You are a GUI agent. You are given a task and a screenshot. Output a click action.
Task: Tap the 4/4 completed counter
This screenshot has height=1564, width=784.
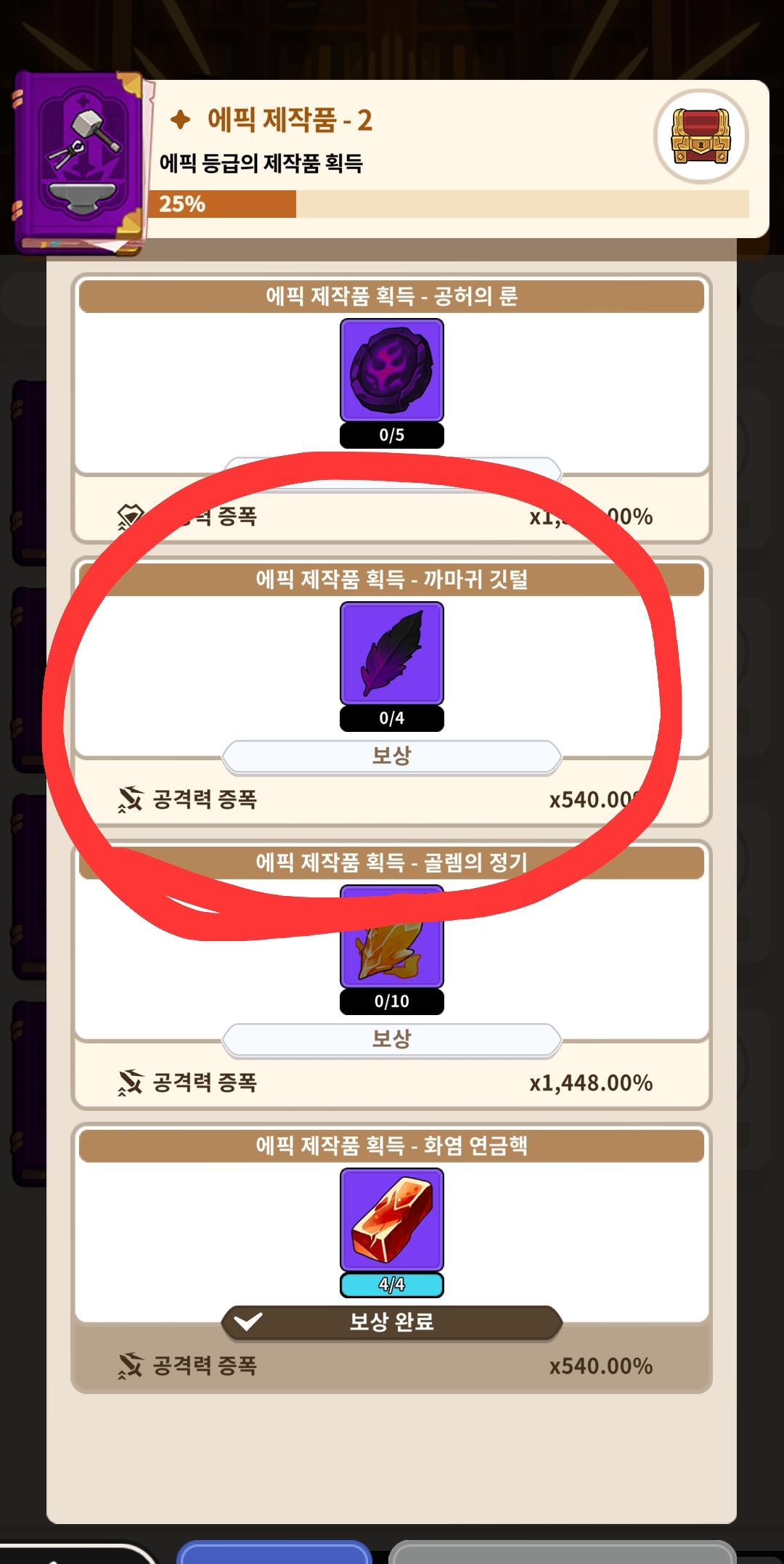[392, 1284]
